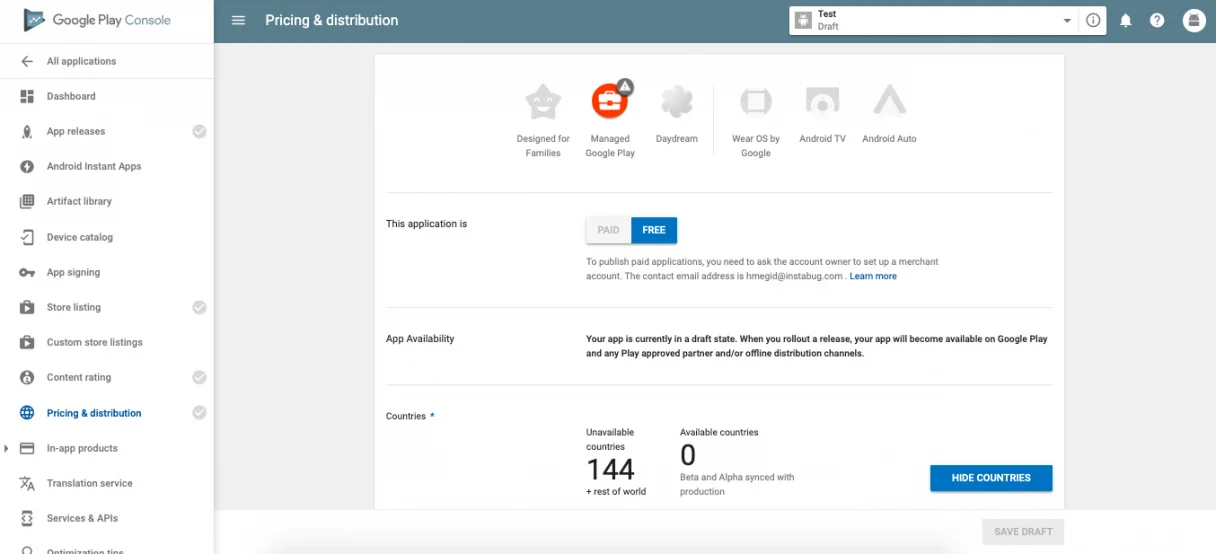Click the Artifact library icon
The width and height of the screenshot is (1216, 554).
coord(27,201)
